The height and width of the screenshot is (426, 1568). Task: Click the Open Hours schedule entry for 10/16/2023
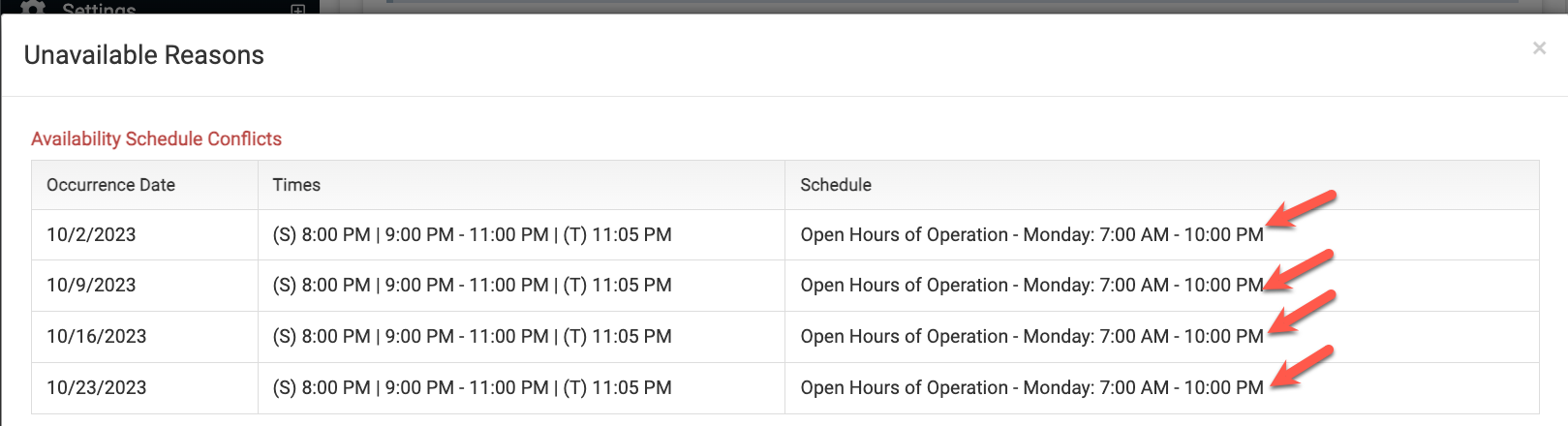tap(1031, 336)
